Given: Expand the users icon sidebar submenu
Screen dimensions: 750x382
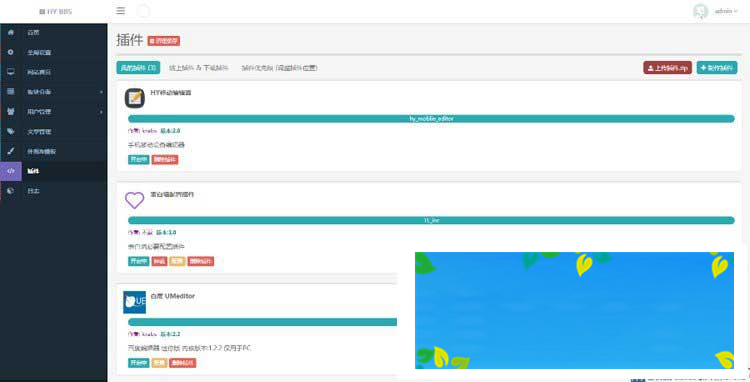Looking at the screenshot, I should tap(54, 111).
